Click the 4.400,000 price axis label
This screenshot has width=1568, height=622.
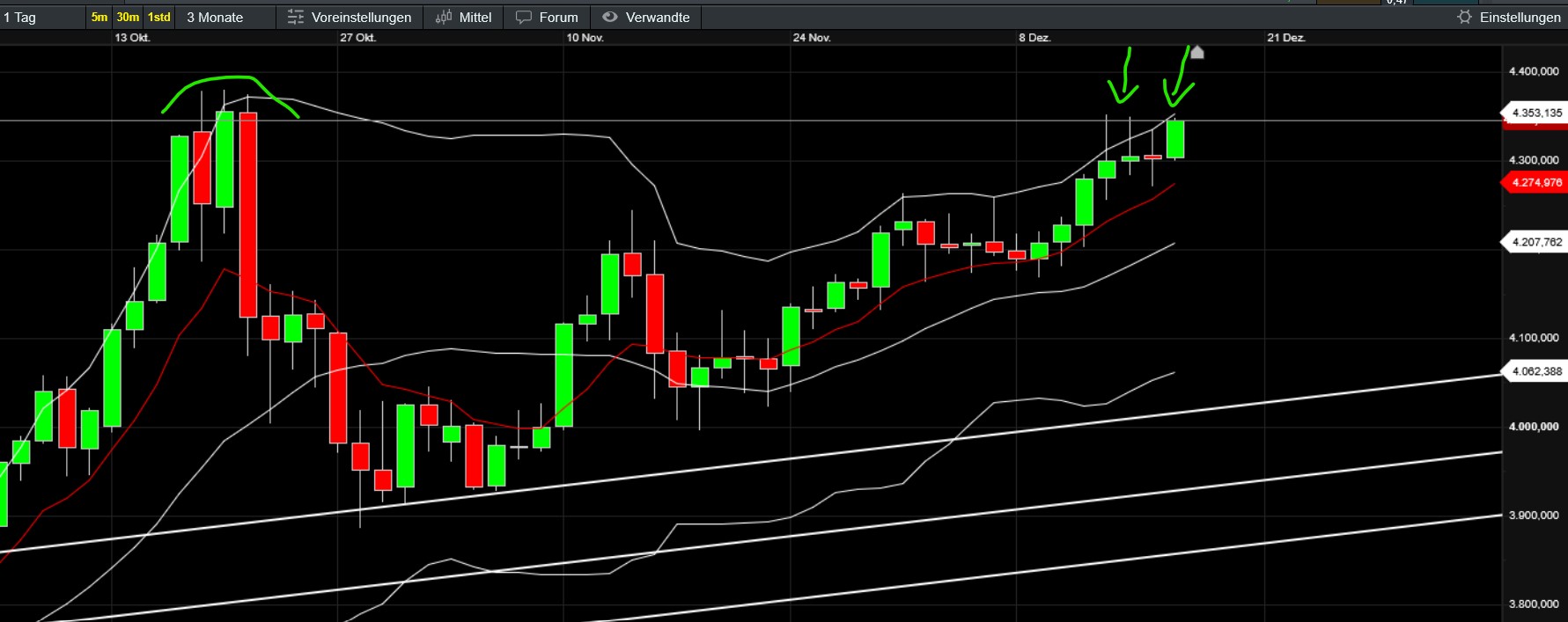pyautogui.click(x=1534, y=71)
